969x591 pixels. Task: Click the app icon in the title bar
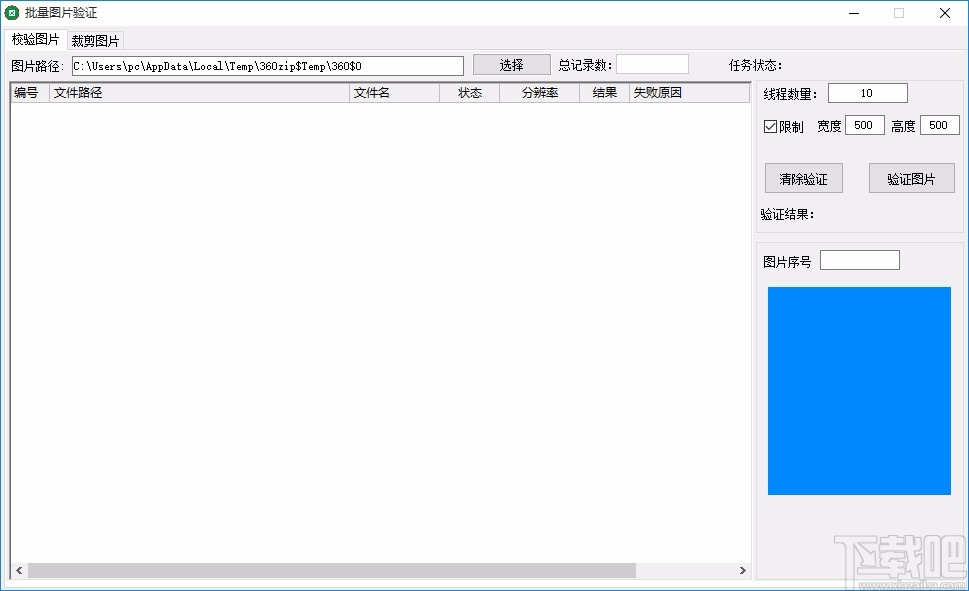click(x=14, y=13)
